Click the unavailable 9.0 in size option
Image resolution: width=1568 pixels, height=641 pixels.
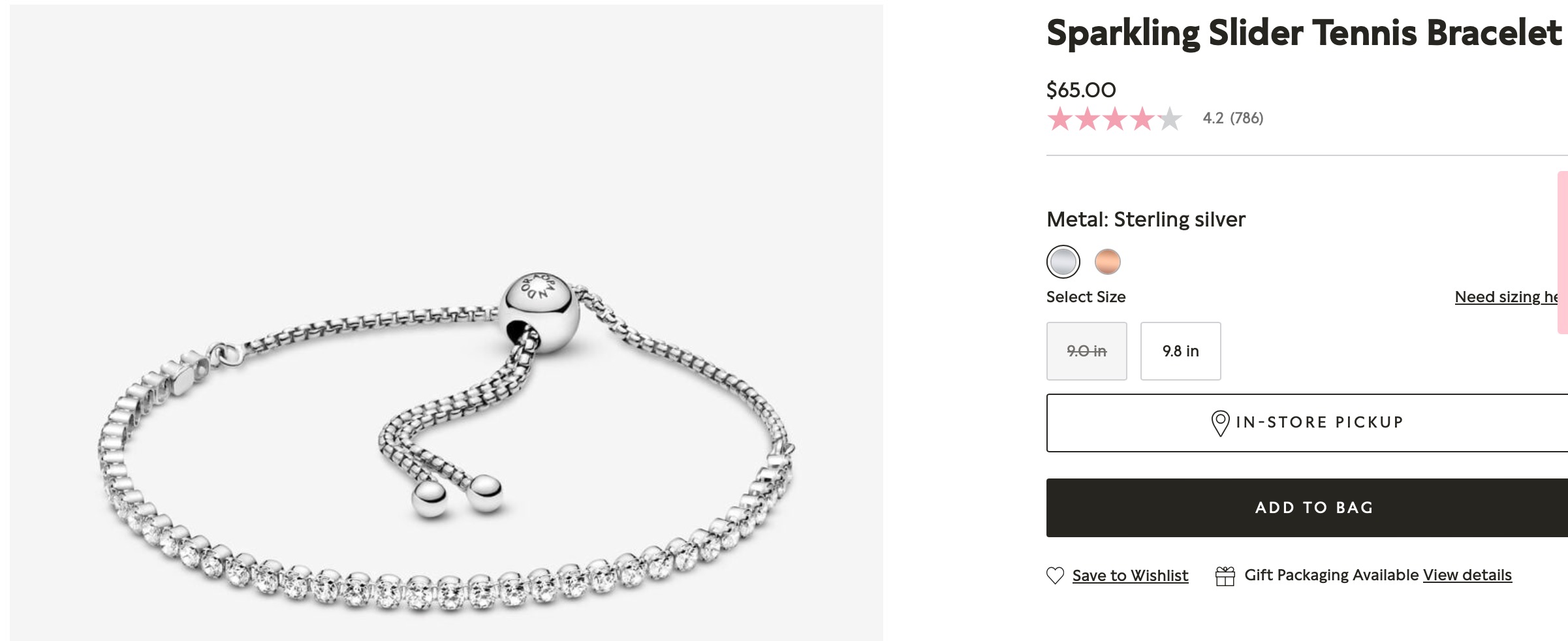[1087, 351]
